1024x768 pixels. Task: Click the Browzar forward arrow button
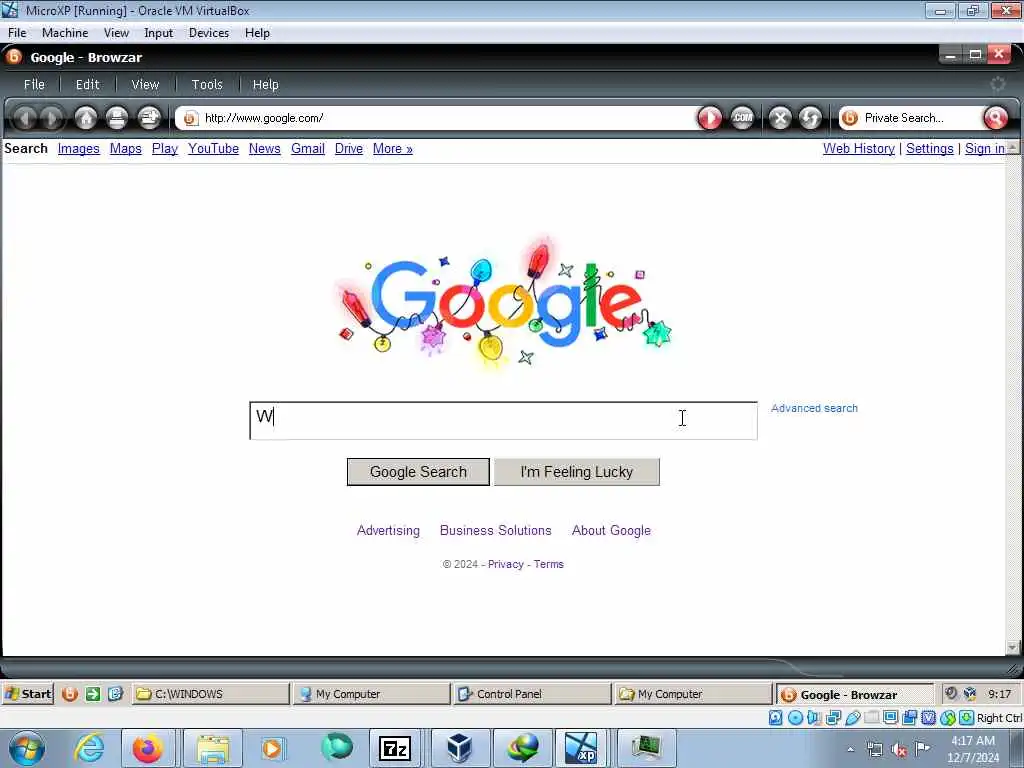[x=52, y=118]
